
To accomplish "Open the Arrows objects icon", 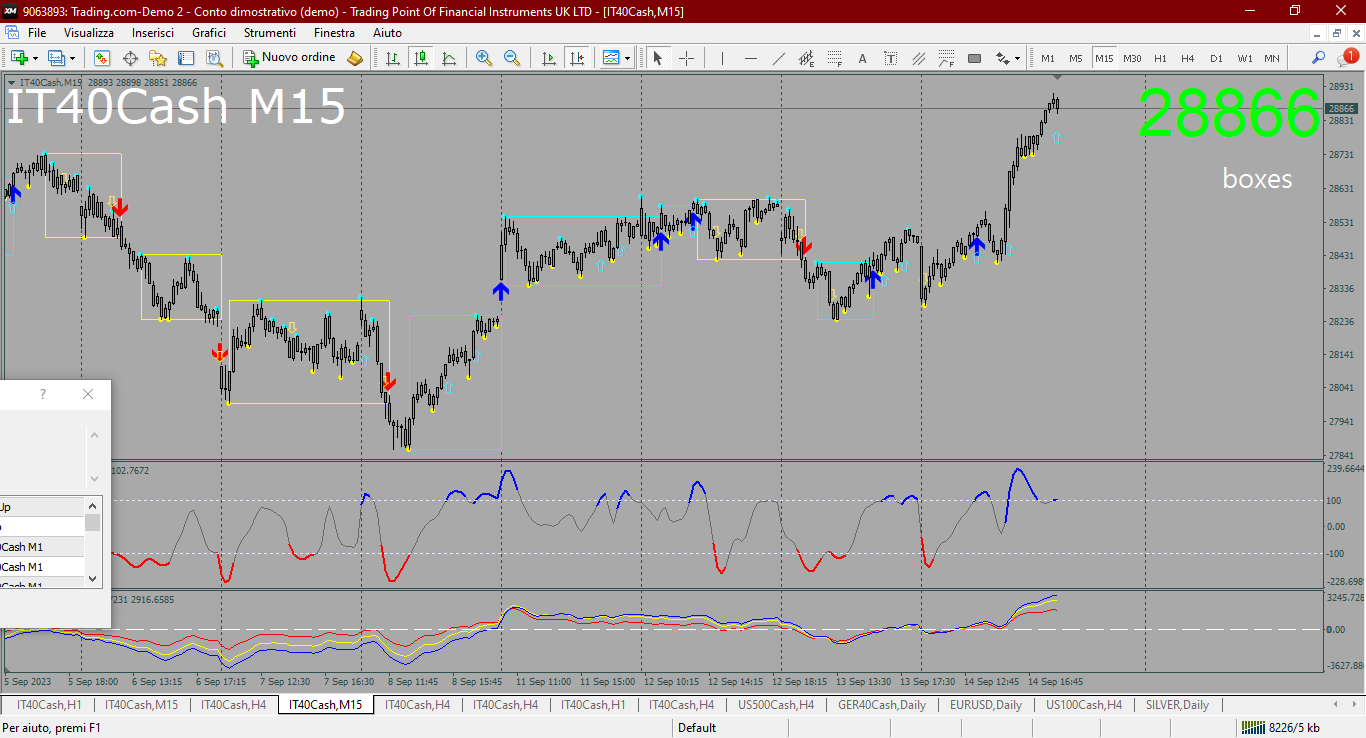I will pos(1002,58).
